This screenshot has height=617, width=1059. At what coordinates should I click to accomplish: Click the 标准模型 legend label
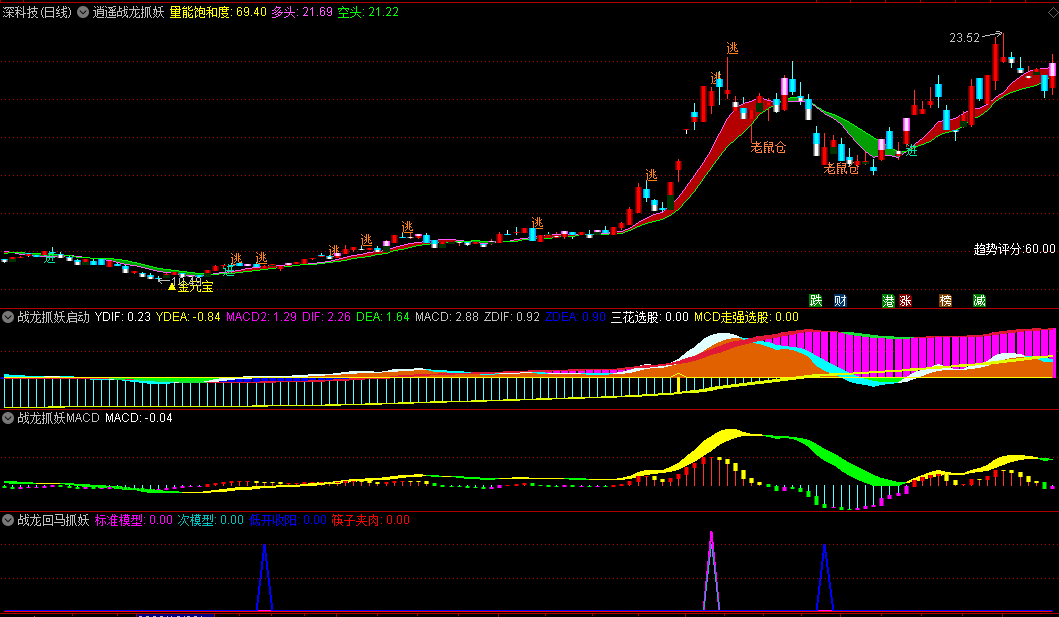(x=134, y=520)
